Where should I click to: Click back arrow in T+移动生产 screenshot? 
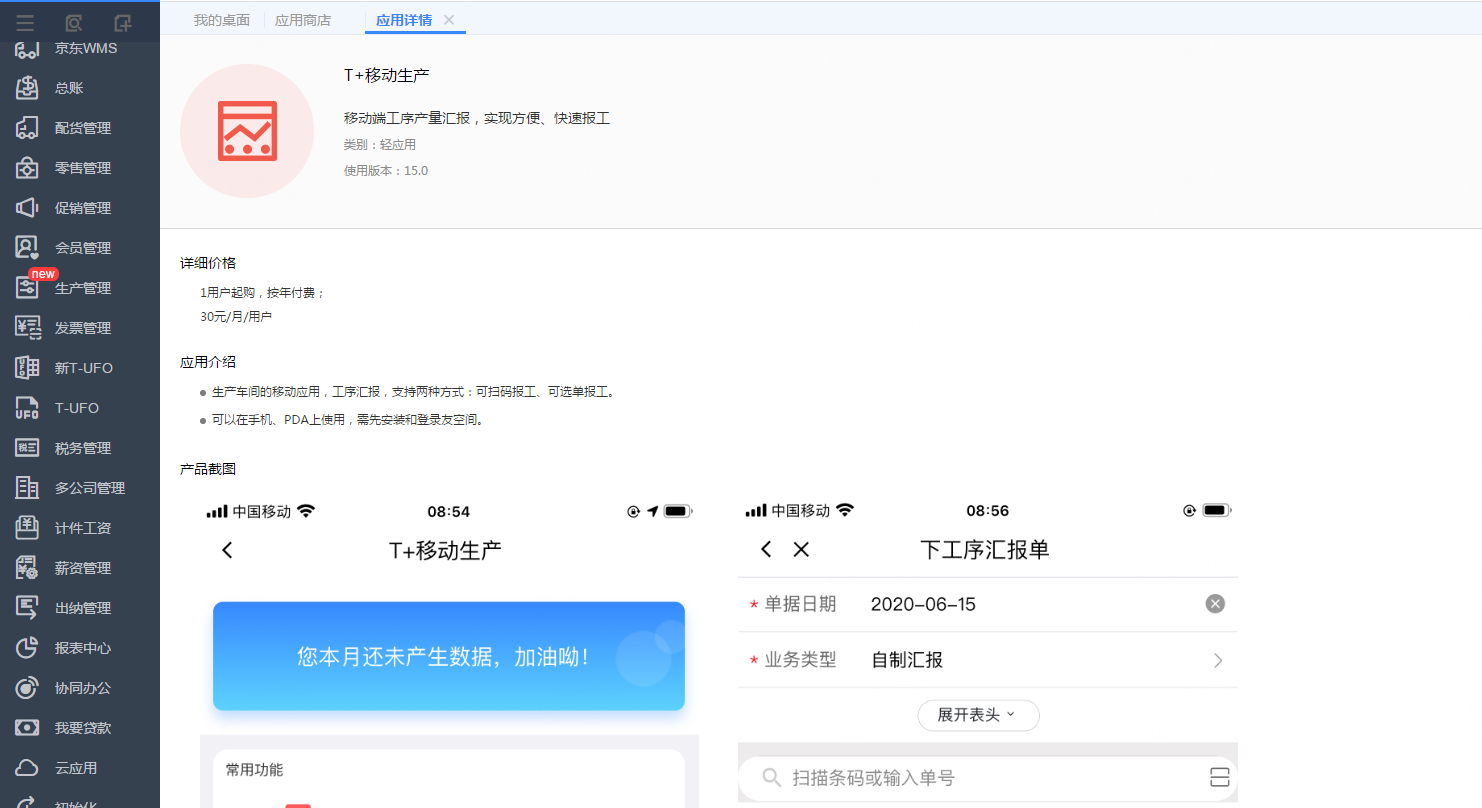[228, 550]
